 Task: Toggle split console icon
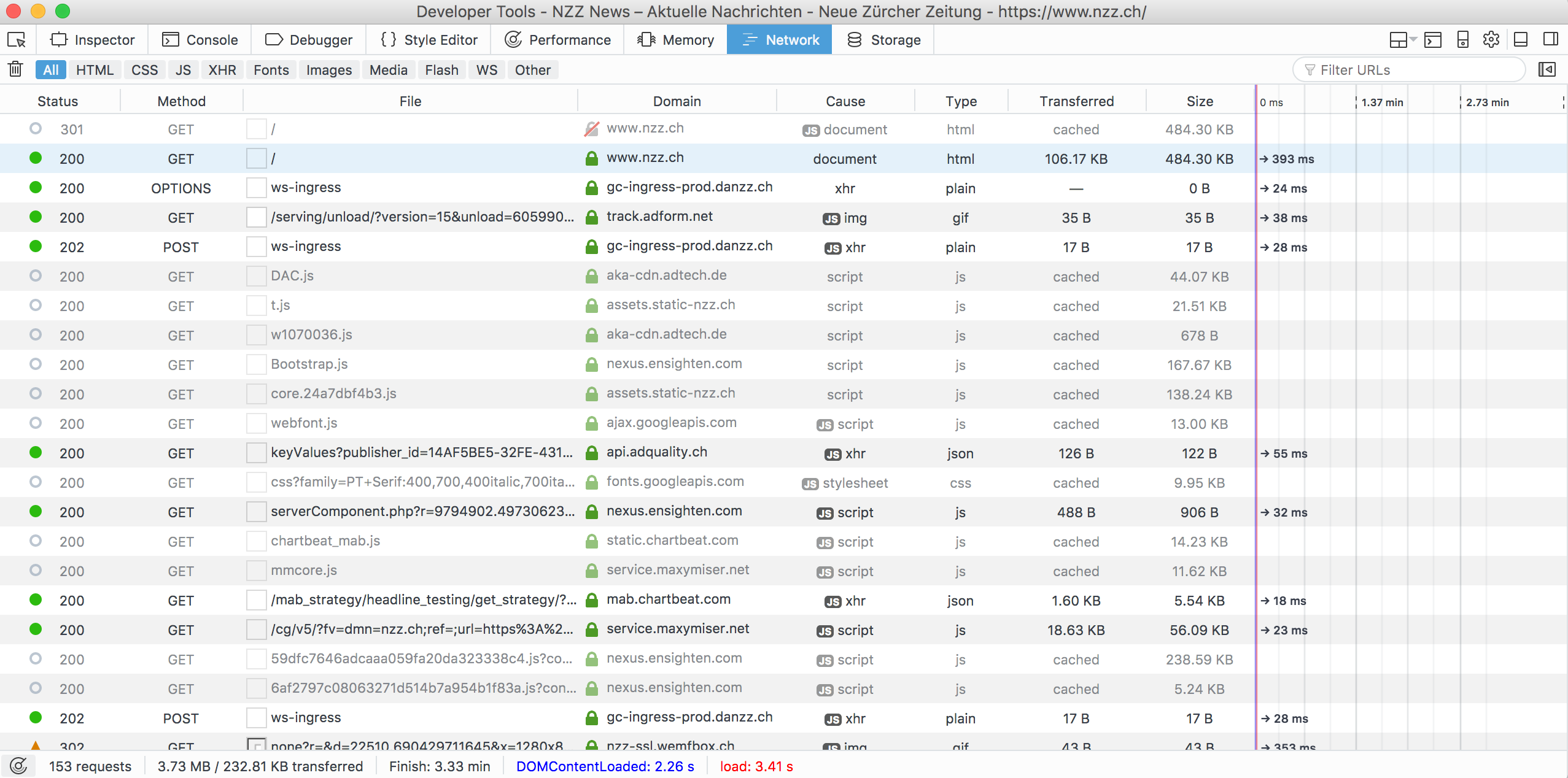tap(1433, 40)
